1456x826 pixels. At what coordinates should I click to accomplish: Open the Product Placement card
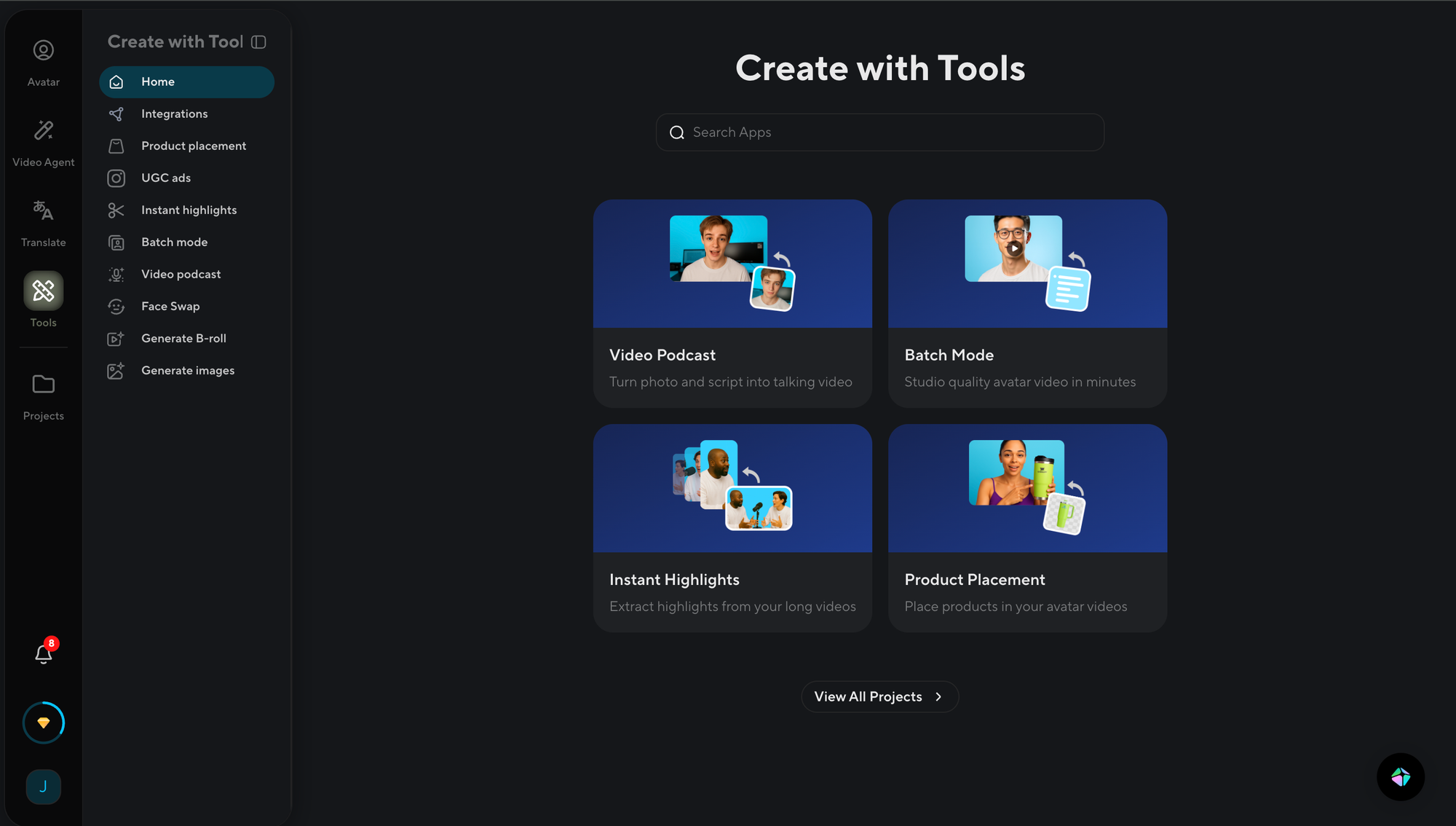click(x=1027, y=528)
